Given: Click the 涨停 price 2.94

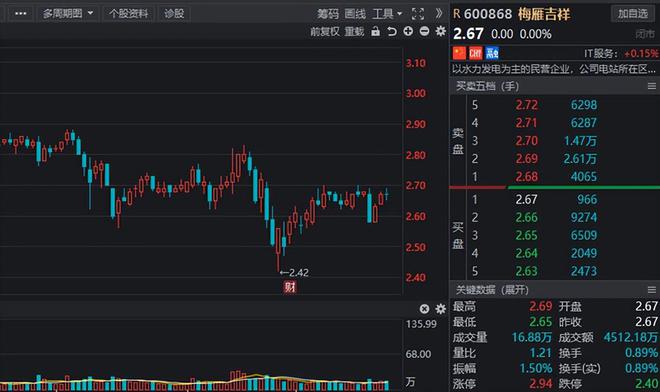Looking at the screenshot, I should point(540,384).
